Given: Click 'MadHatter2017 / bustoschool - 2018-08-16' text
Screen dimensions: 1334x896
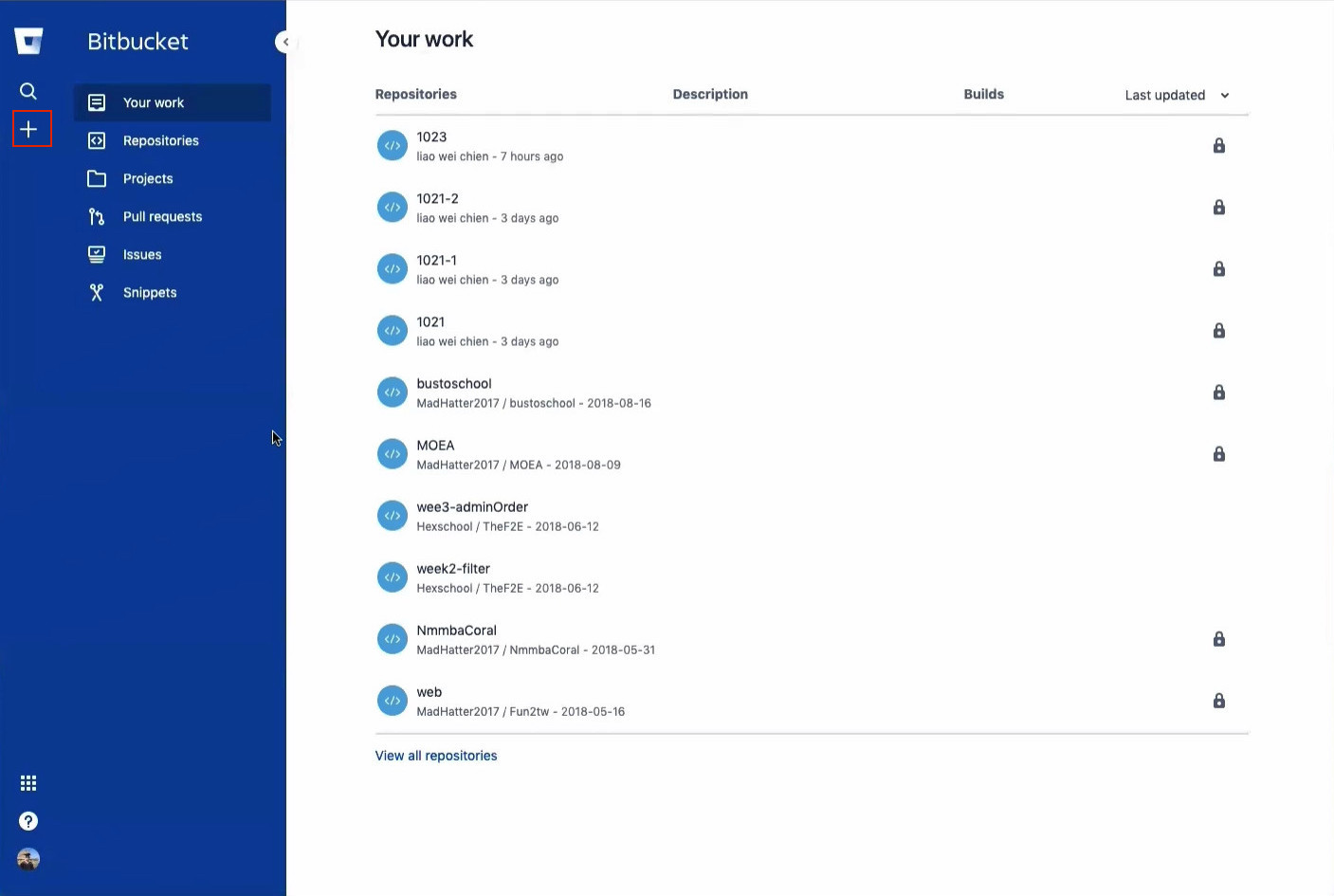Looking at the screenshot, I should click(x=534, y=403).
